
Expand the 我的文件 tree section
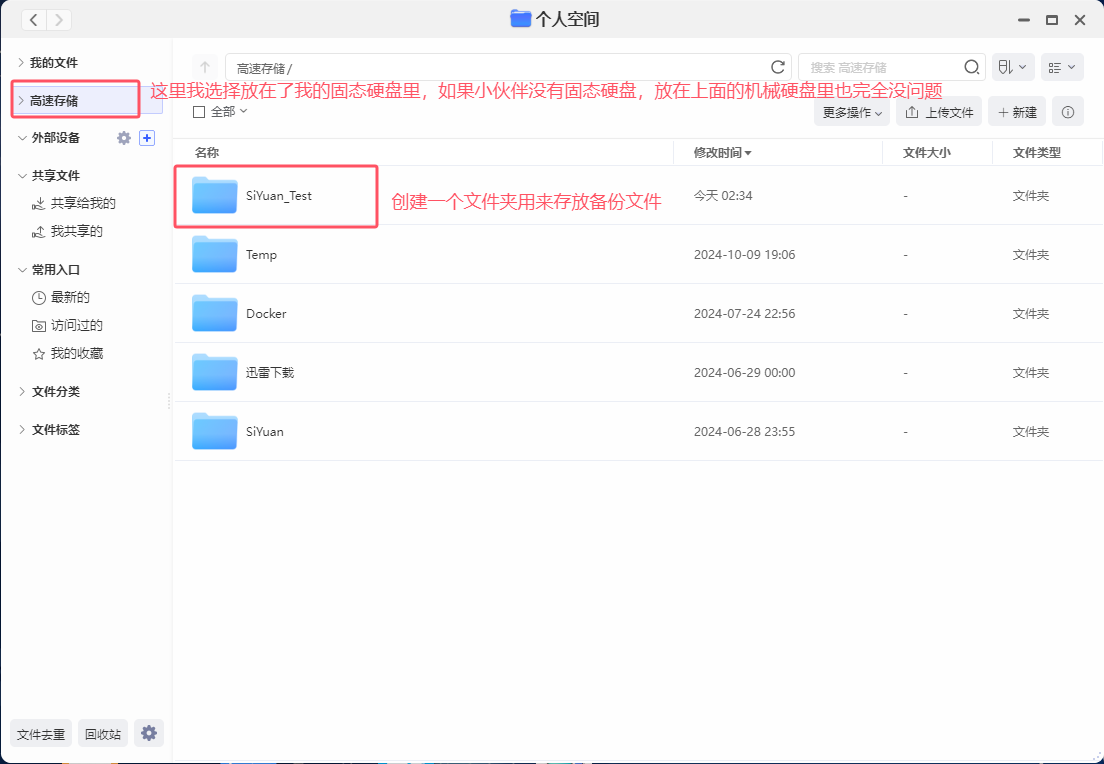22,62
